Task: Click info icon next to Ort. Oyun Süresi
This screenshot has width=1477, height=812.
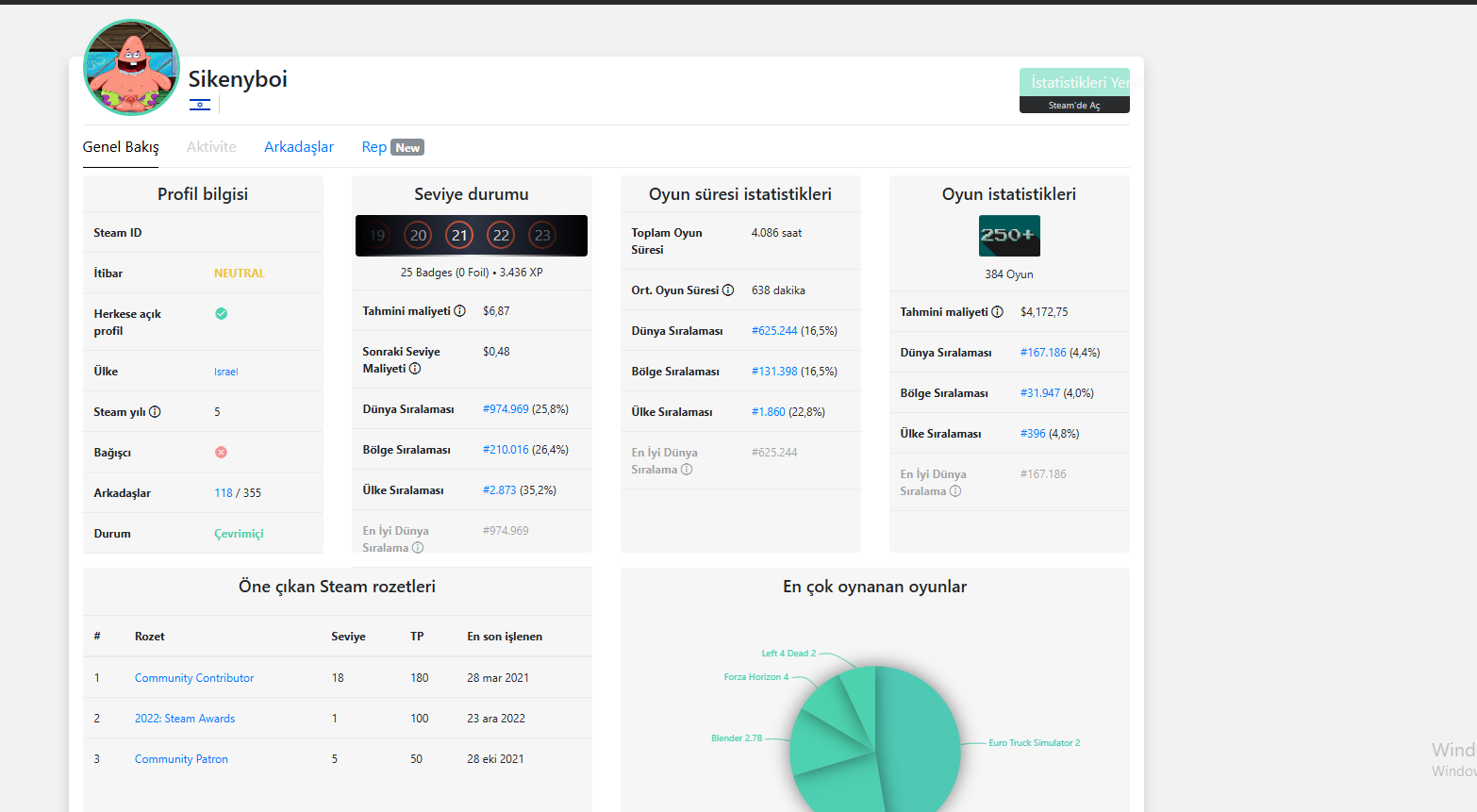Action: click(x=728, y=290)
